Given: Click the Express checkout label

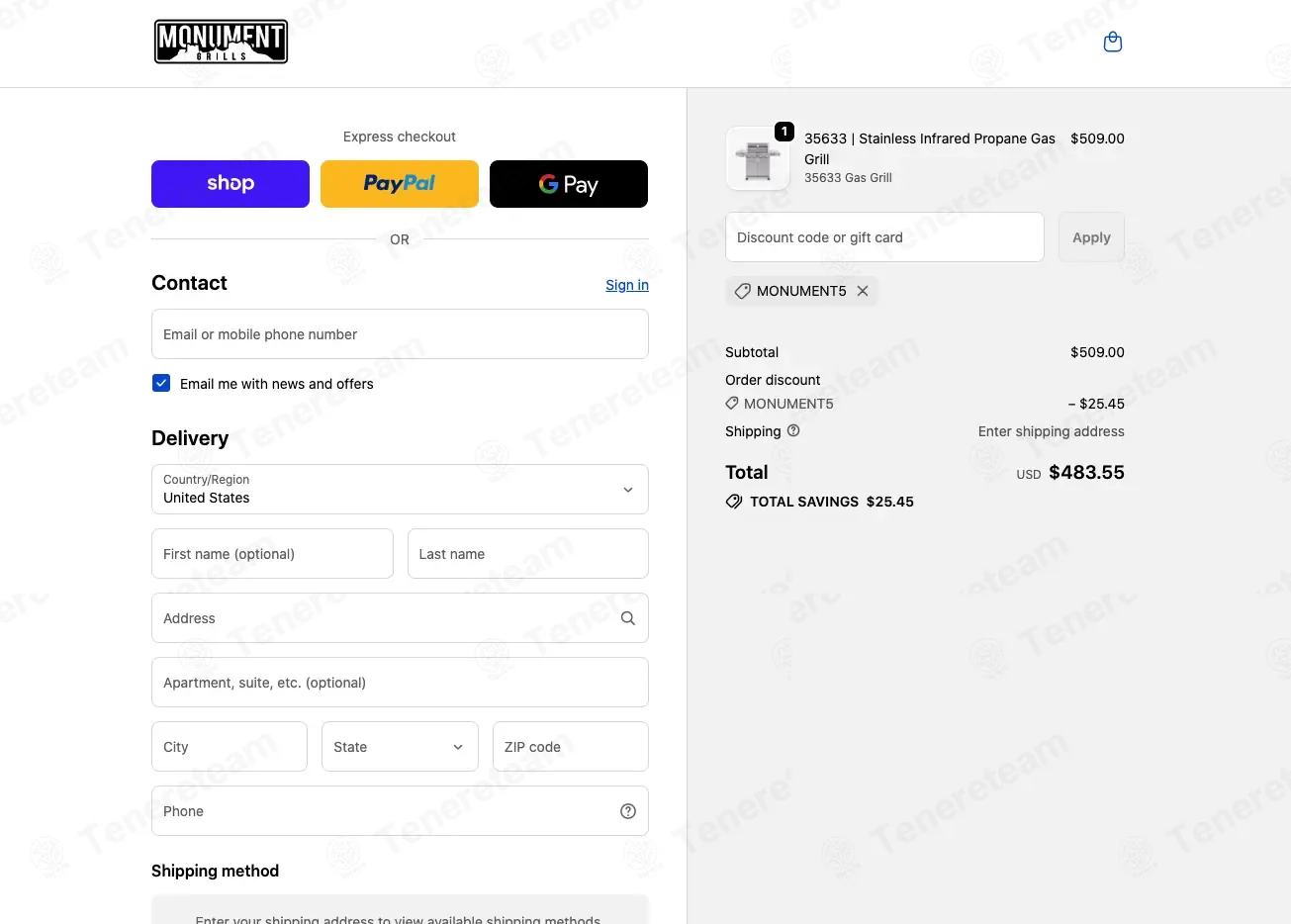Looking at the screenshot, I should coord(400,137).
